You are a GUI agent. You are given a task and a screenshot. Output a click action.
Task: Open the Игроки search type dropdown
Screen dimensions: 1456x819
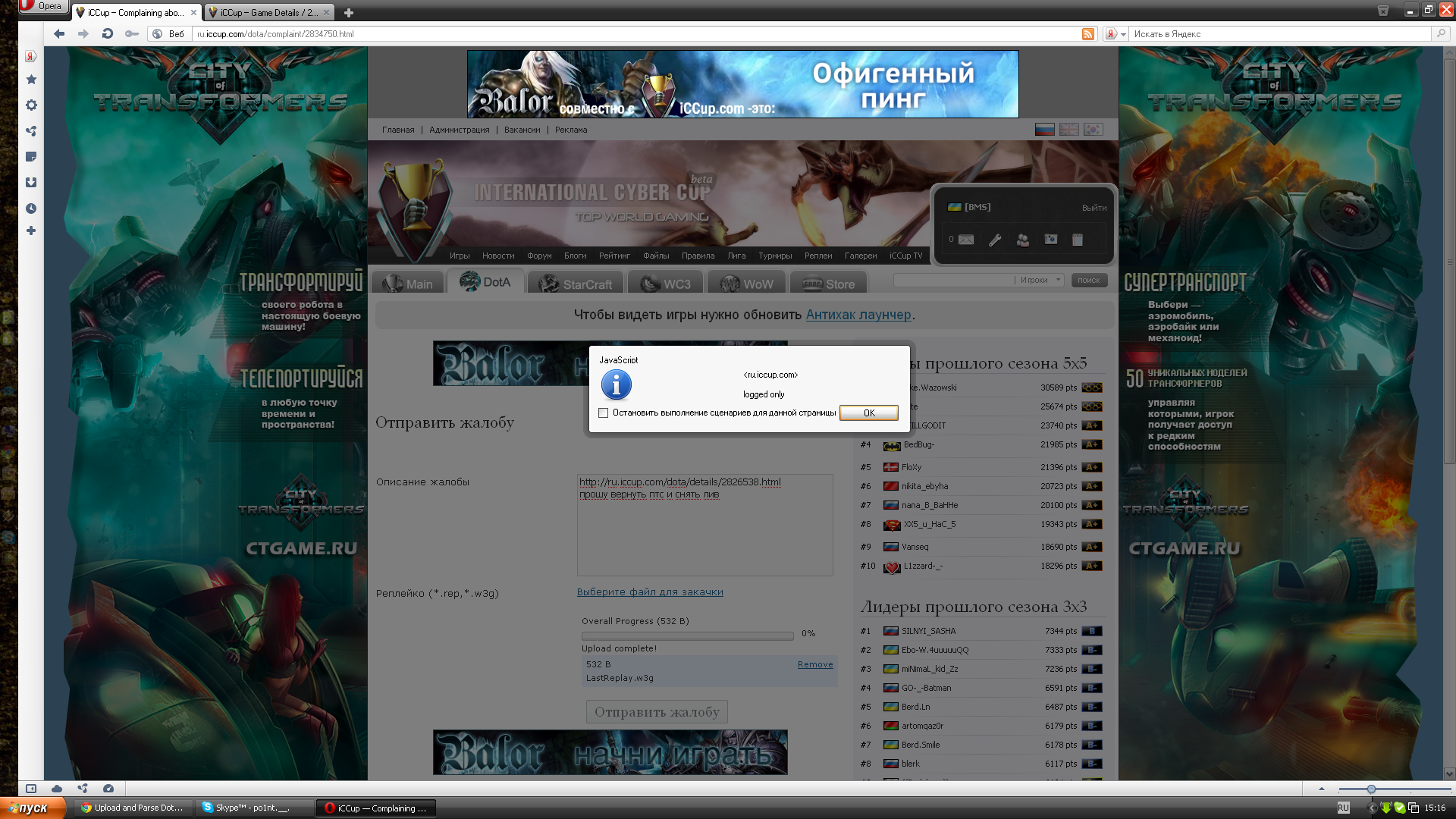tap(1040, 280)
